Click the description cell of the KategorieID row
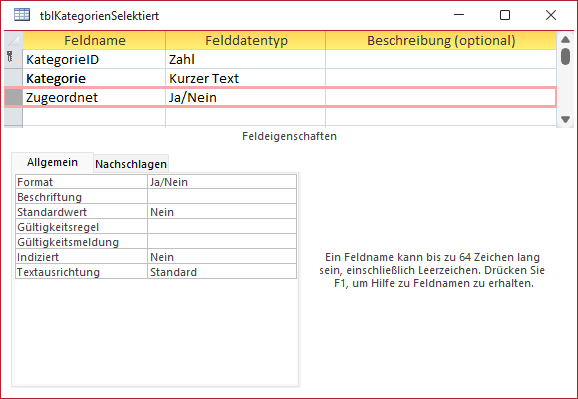This screenshot has width=578, height=399. [441, 59]
